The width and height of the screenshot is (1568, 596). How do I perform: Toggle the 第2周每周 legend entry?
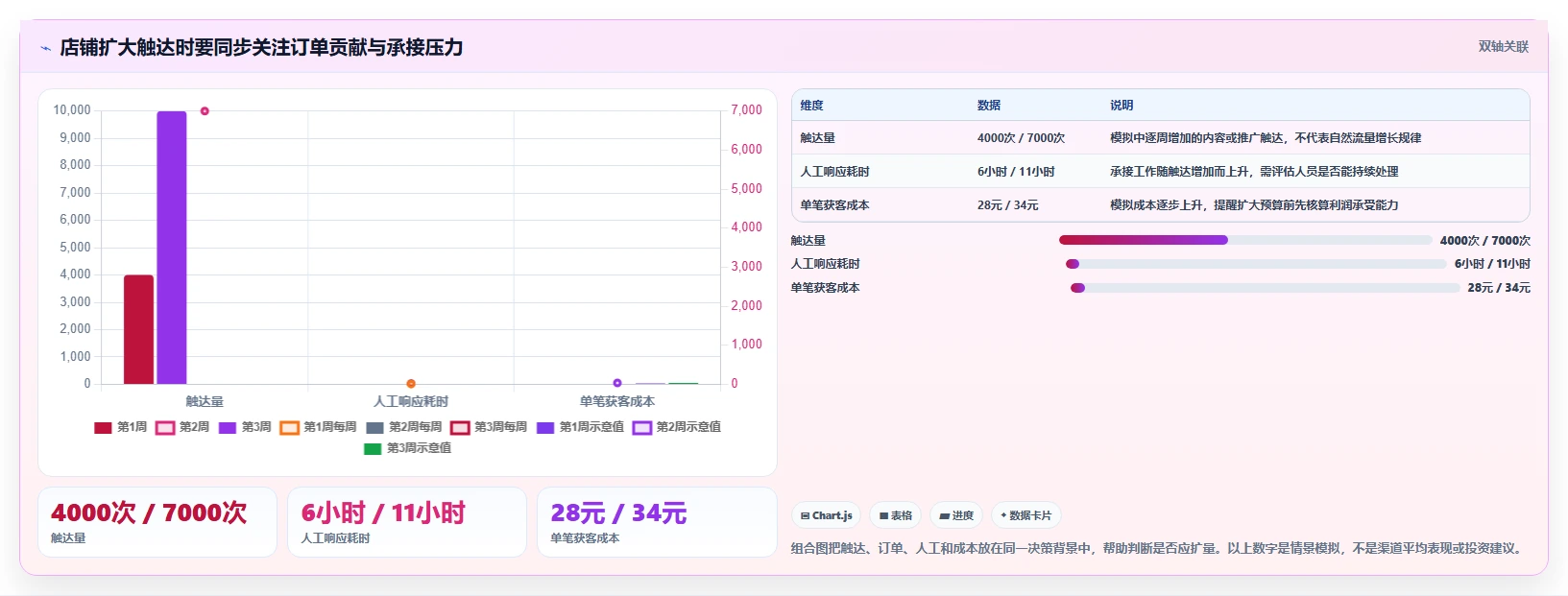click(403, 427)
